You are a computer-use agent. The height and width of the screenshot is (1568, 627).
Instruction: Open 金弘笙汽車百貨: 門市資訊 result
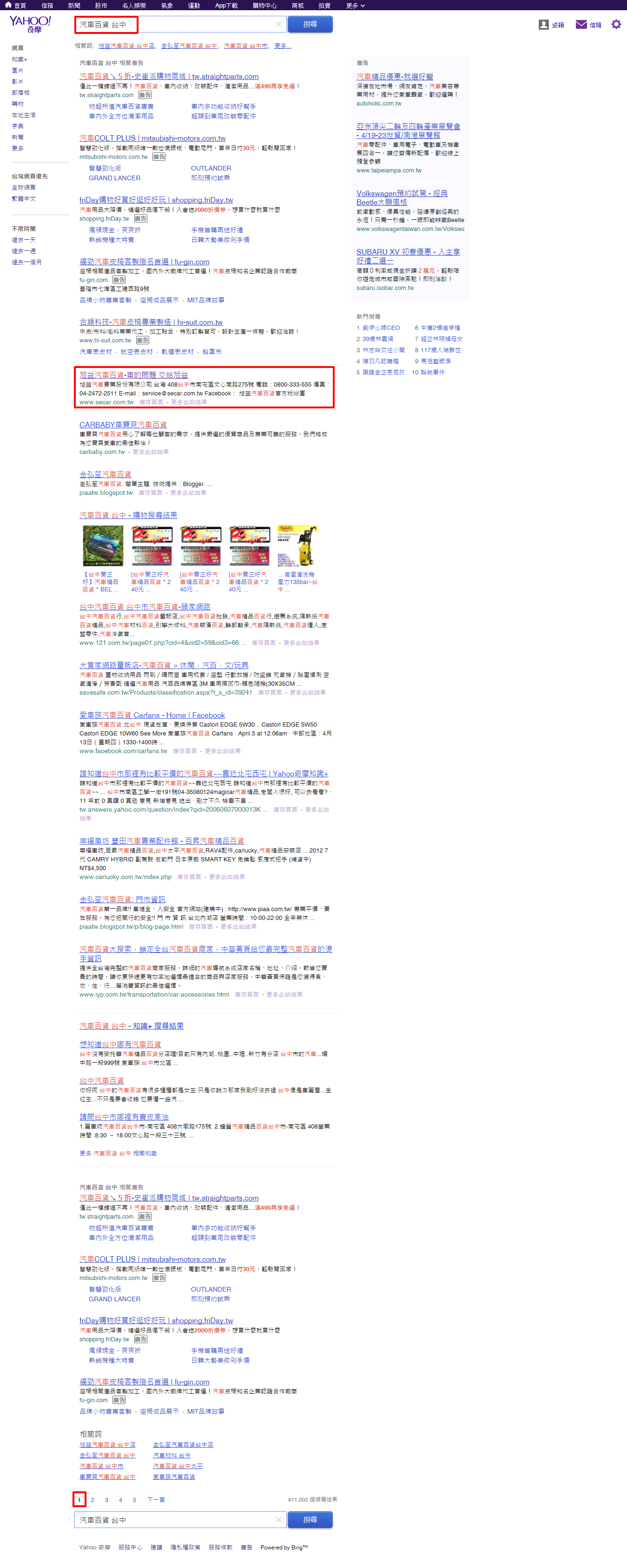pos(122,899)
